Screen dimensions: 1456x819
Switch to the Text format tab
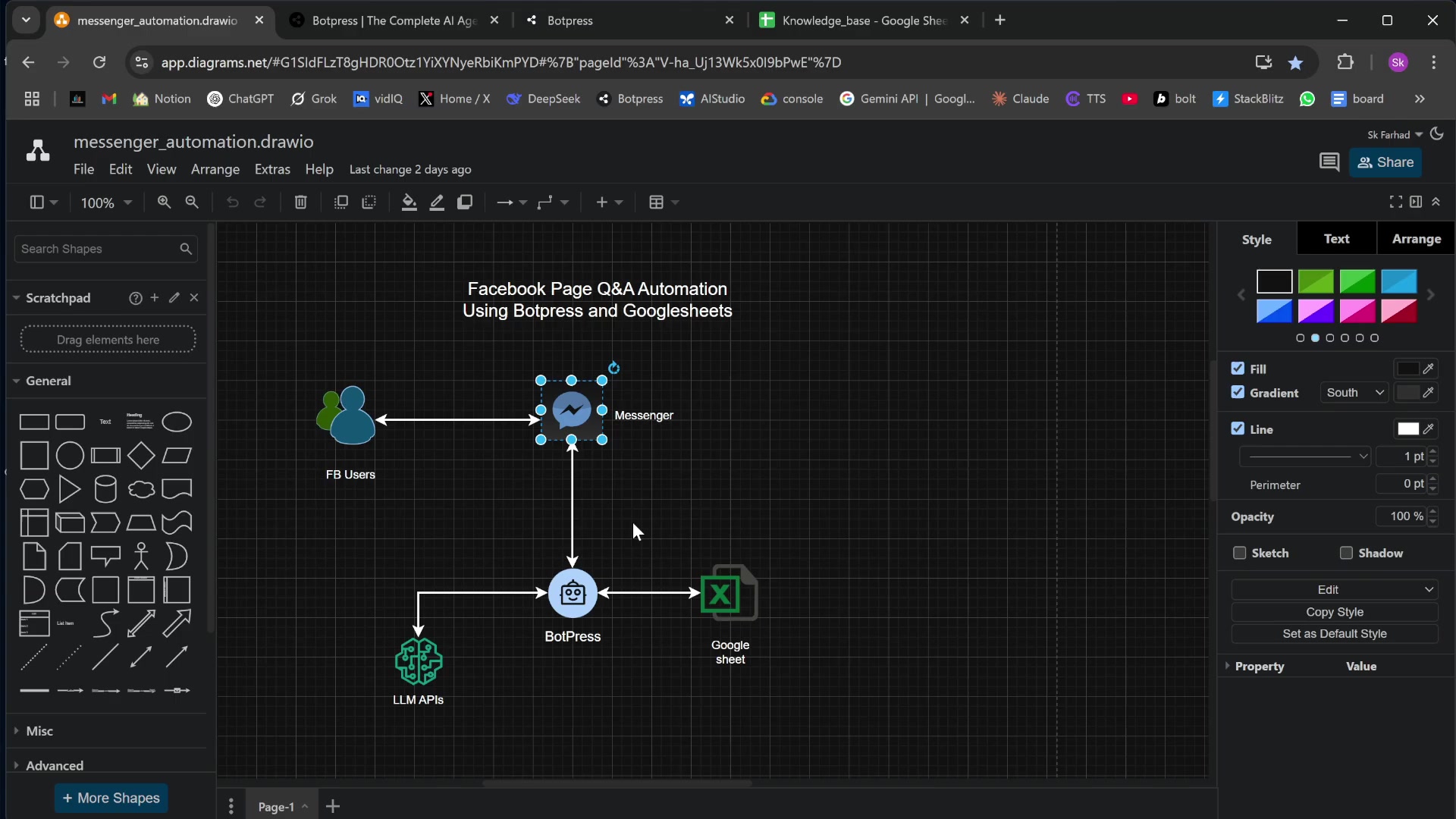point(1336,239)
